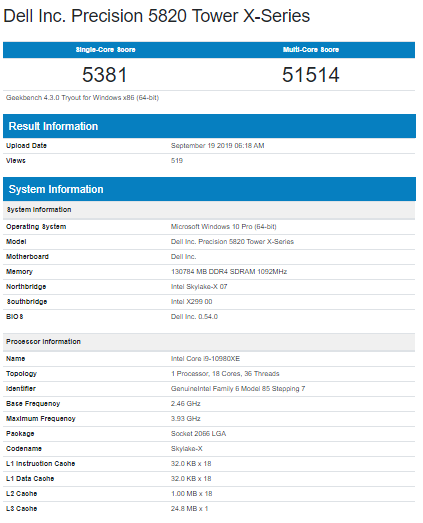The height and width of the screenshot is (523, 423).
Task: Click the gray System Information subheader row
Action: (209, 210)
